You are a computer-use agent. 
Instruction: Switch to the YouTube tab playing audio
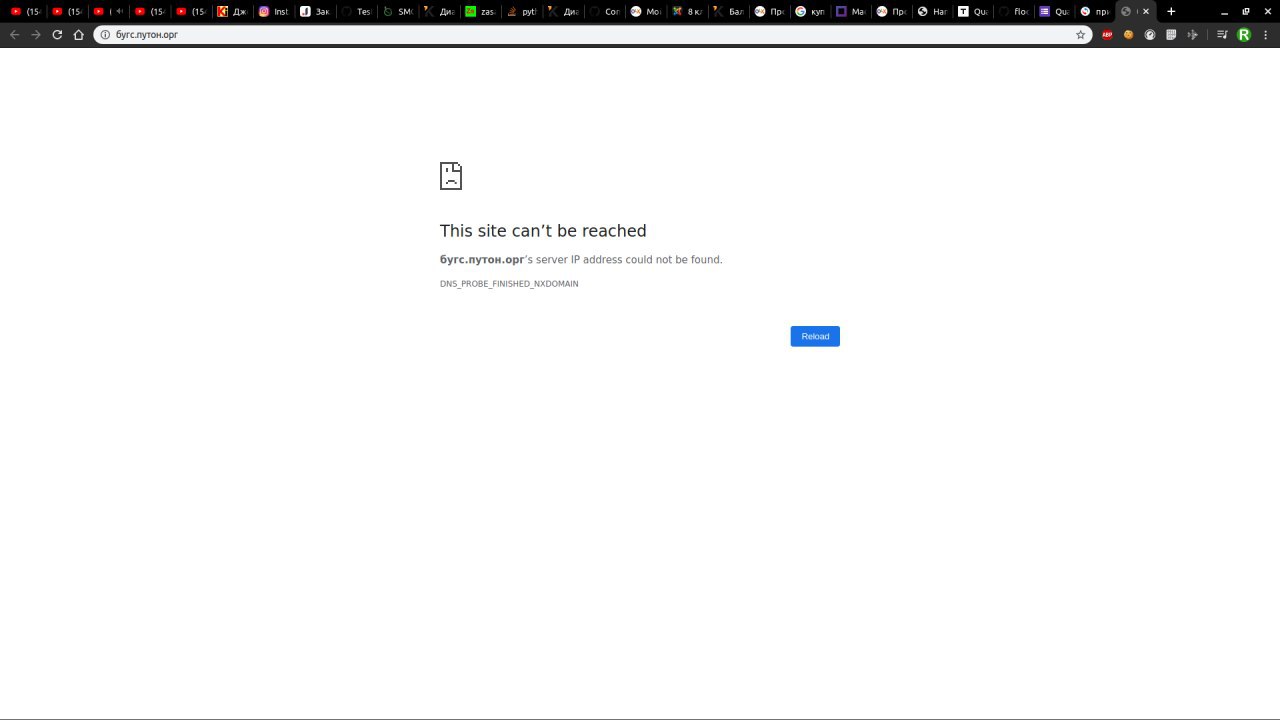coord(108,11)
